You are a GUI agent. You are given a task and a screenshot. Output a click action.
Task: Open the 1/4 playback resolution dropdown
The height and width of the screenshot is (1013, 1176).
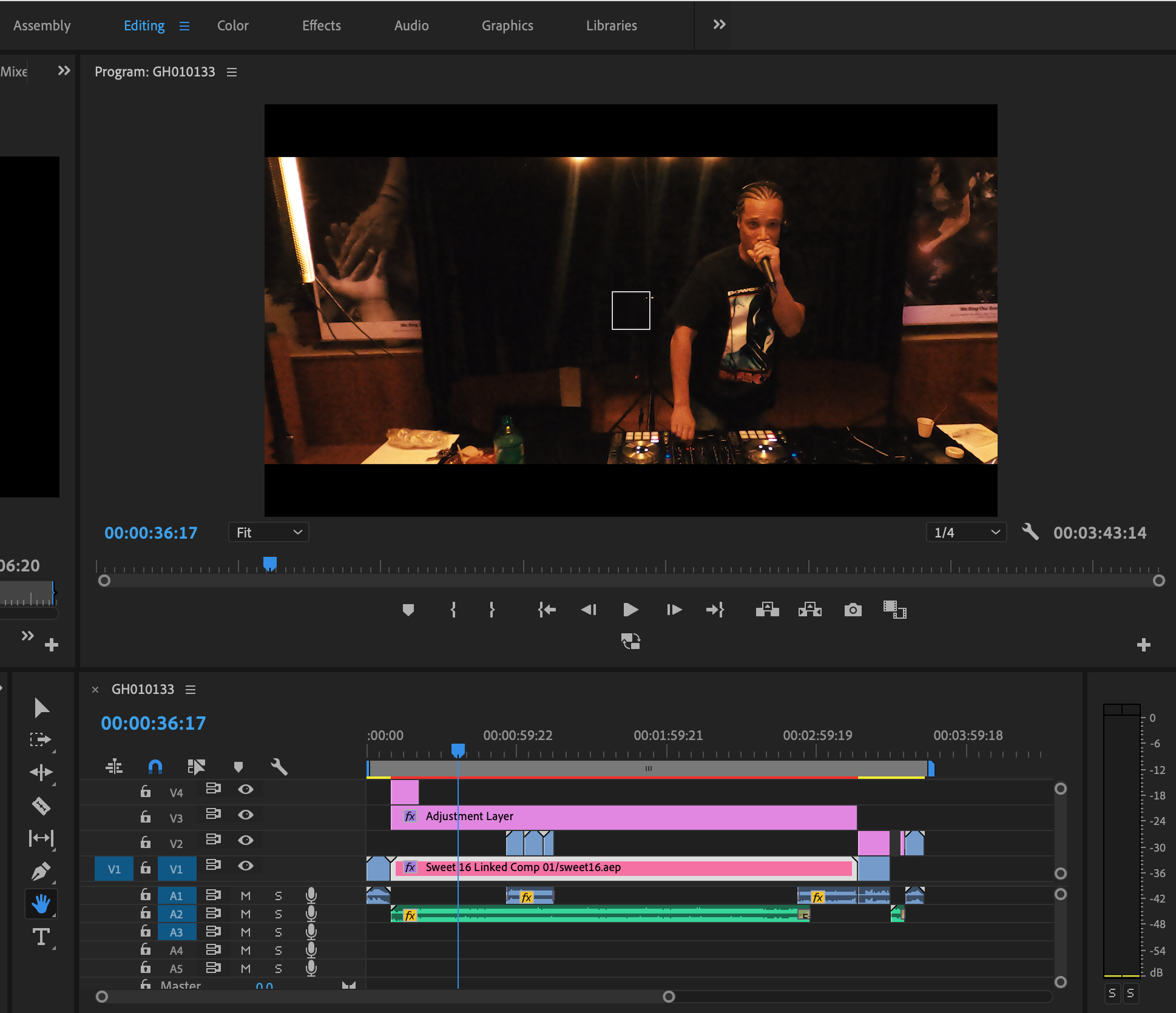(x=966, y=532)
